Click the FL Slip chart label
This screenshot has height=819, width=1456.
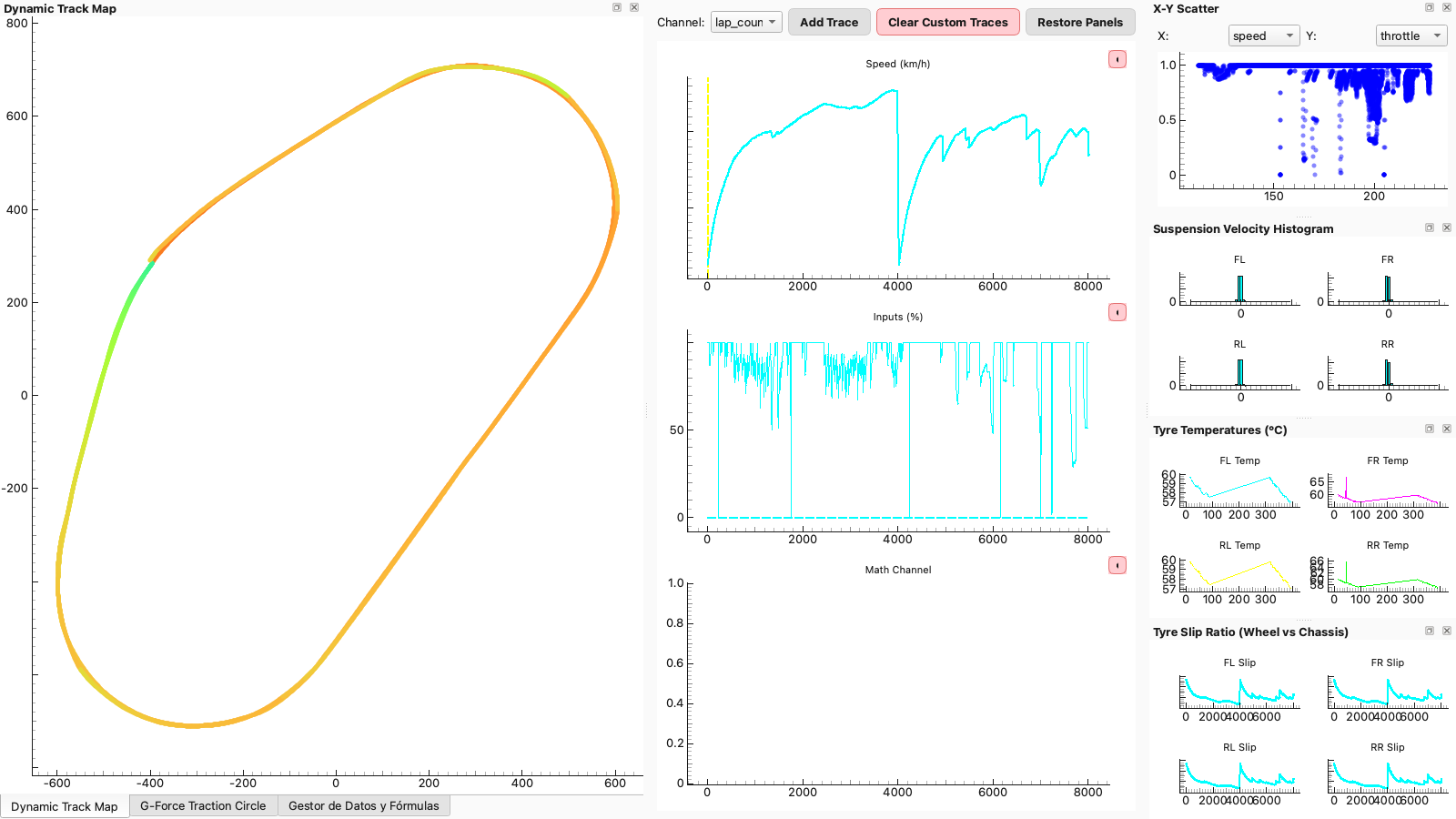click(x=1239, y=662)
